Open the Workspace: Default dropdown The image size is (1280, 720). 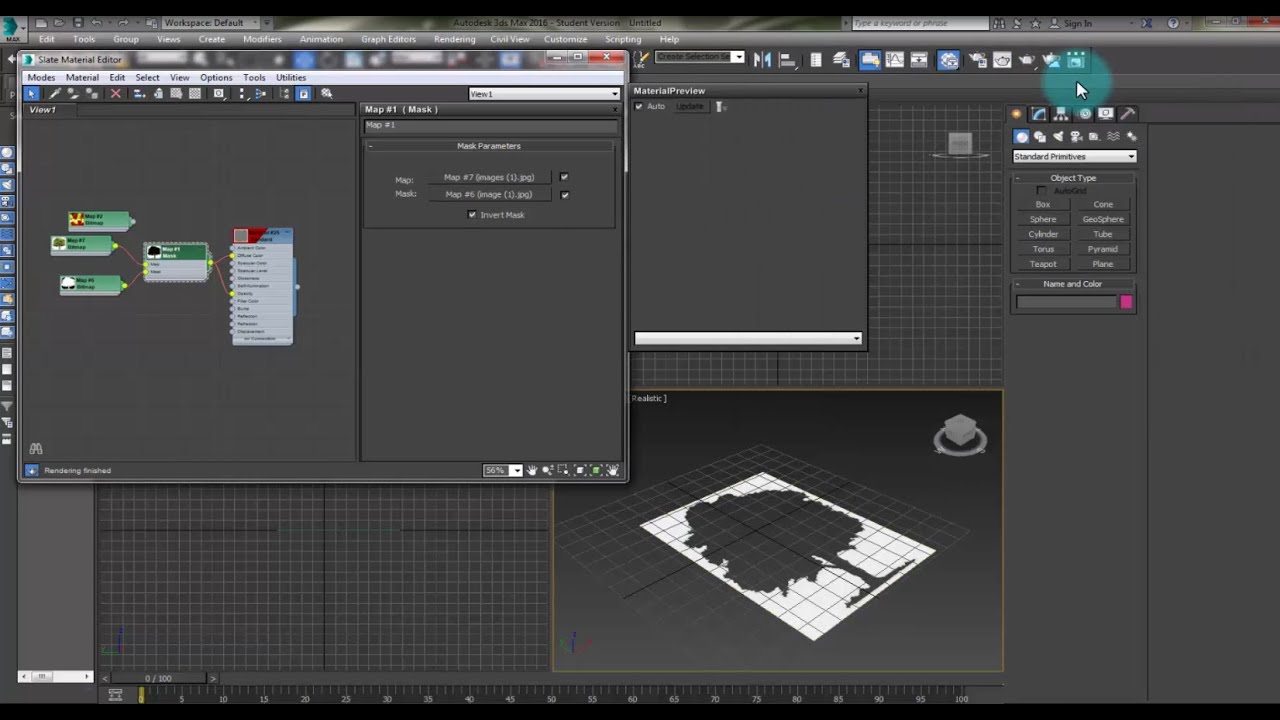[x=211, y=23]
